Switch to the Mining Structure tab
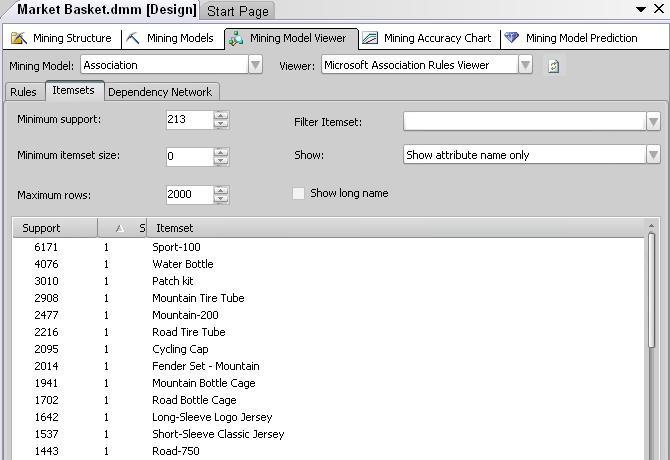 point(62,38)
